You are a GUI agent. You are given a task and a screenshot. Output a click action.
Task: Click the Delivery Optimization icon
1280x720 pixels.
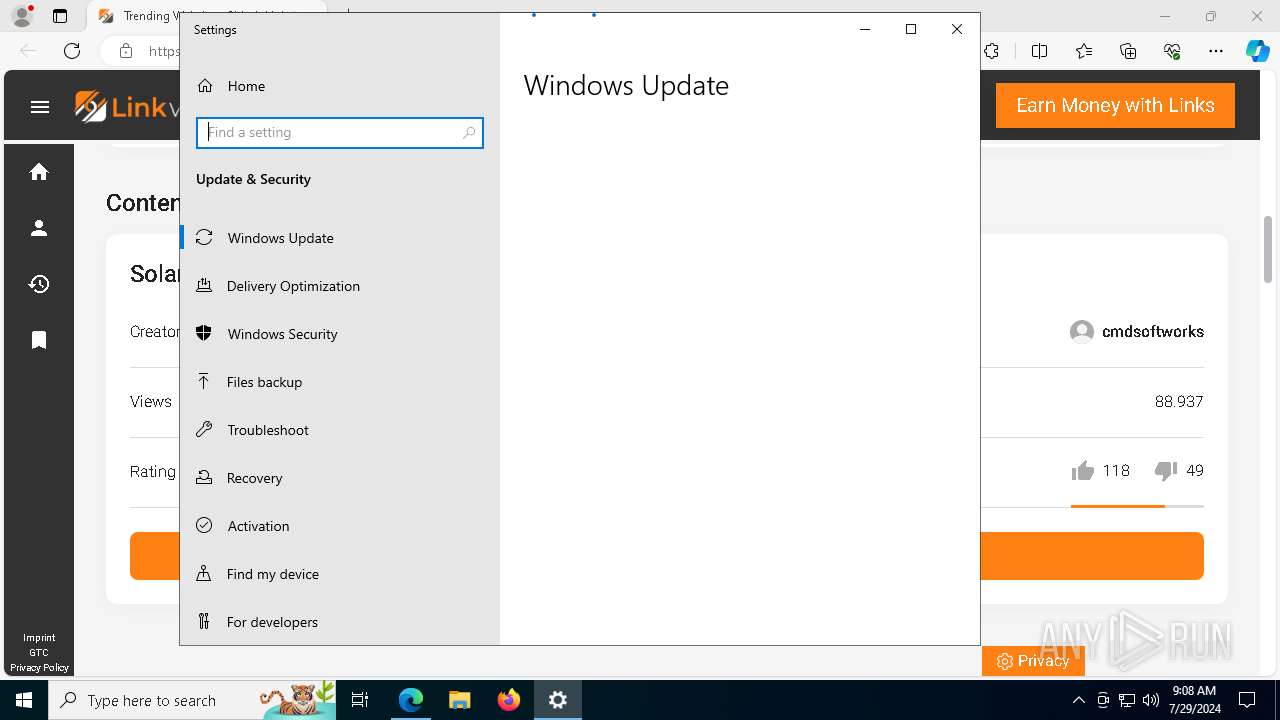[204, 285]
